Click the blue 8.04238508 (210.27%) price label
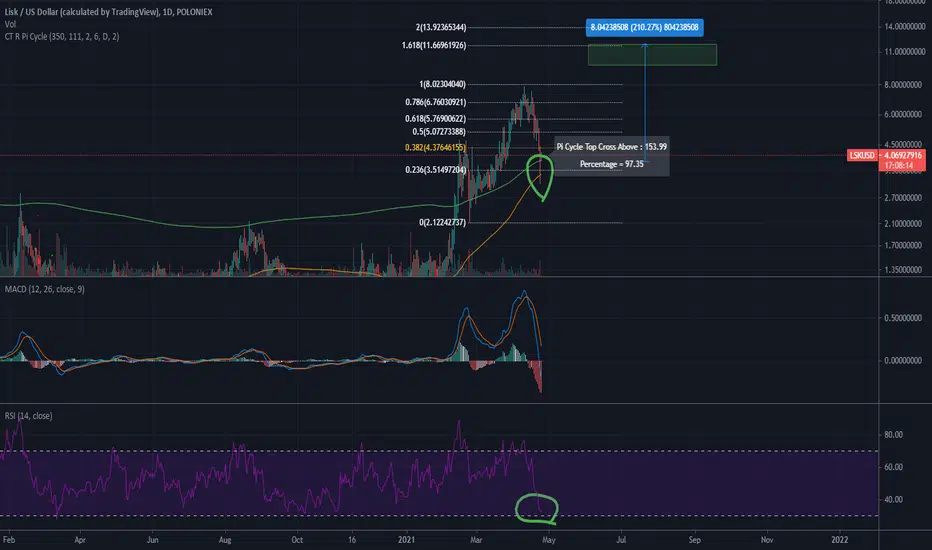Screen dimensions: 932x550 point(644,27)
